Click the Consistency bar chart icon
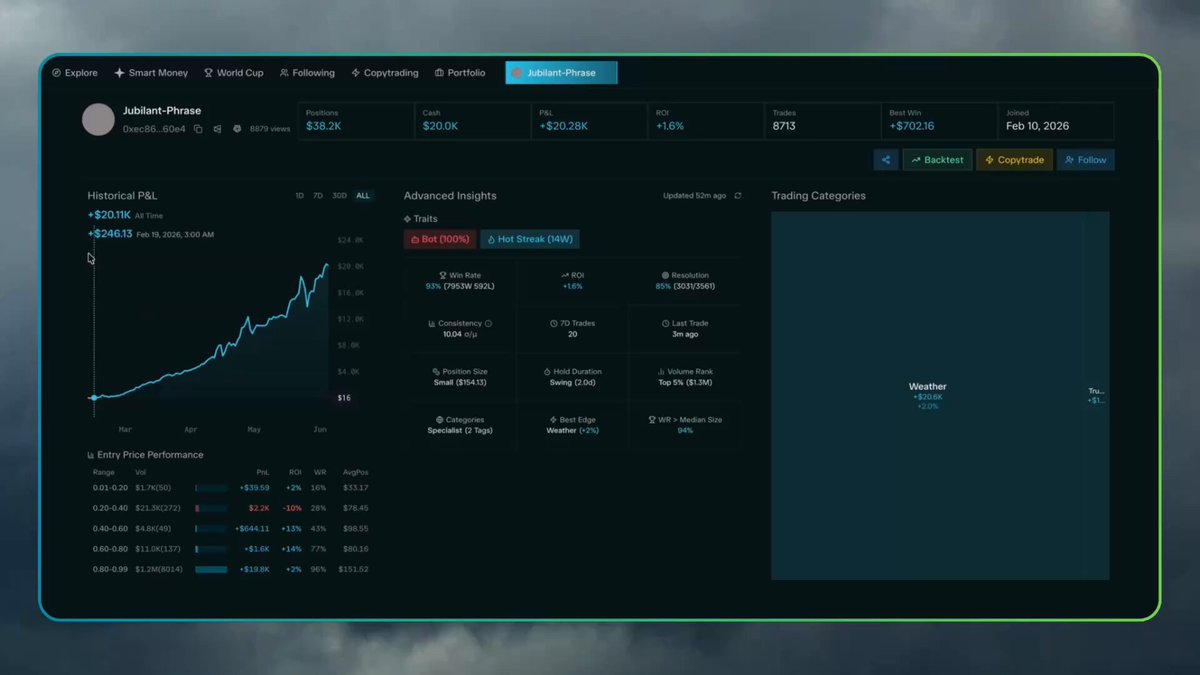 click(x=432, y=324)
